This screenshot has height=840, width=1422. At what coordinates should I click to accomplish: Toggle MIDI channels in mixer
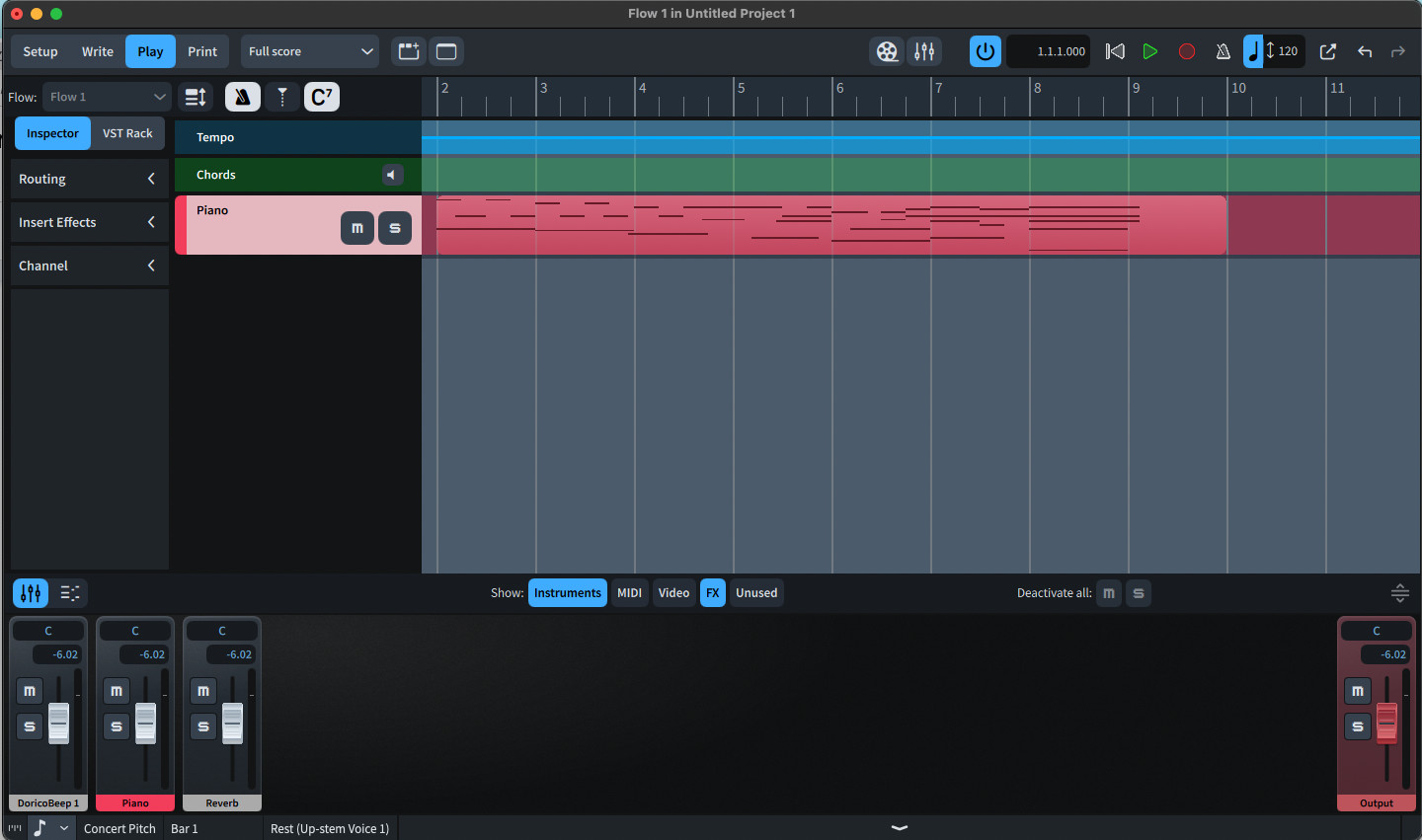coord(630,593)
